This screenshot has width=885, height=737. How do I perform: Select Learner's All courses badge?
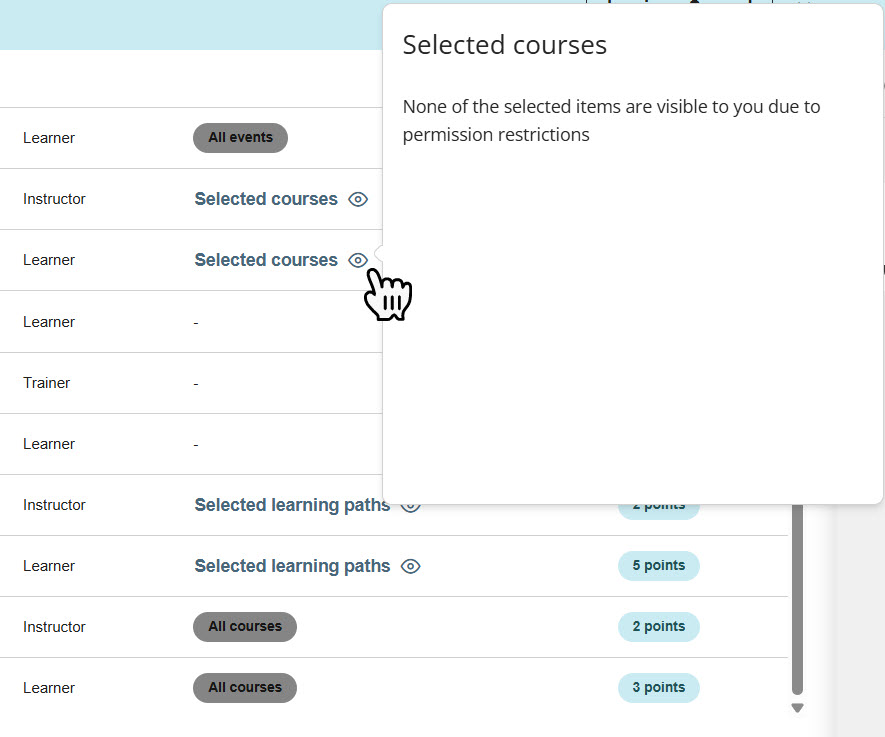(245, 688)
